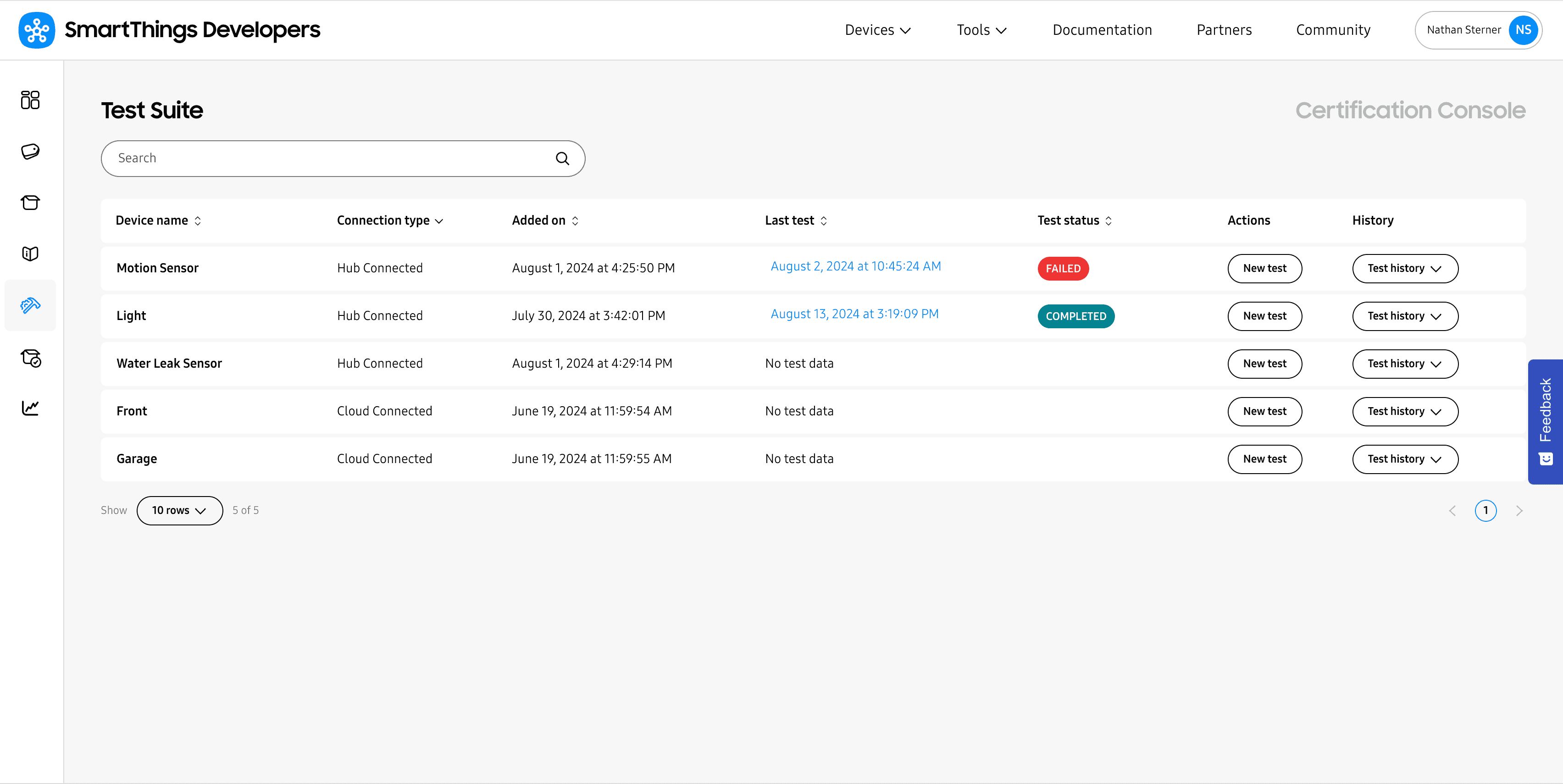Click 'Cloud Connected' in the Garage row
1563x784 pixels.
[x=385, y=459]
